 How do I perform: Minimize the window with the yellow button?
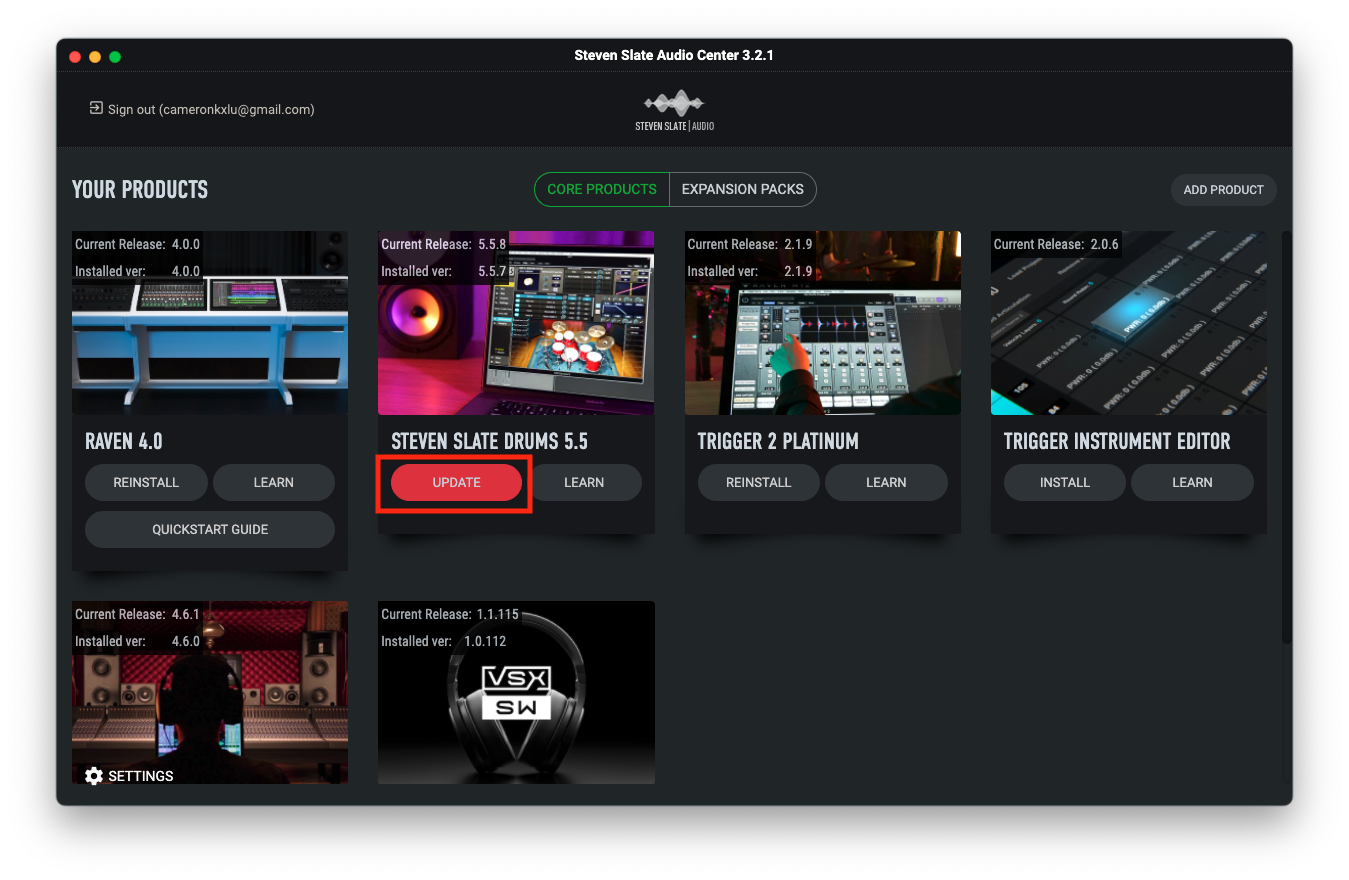coord(95,57)
